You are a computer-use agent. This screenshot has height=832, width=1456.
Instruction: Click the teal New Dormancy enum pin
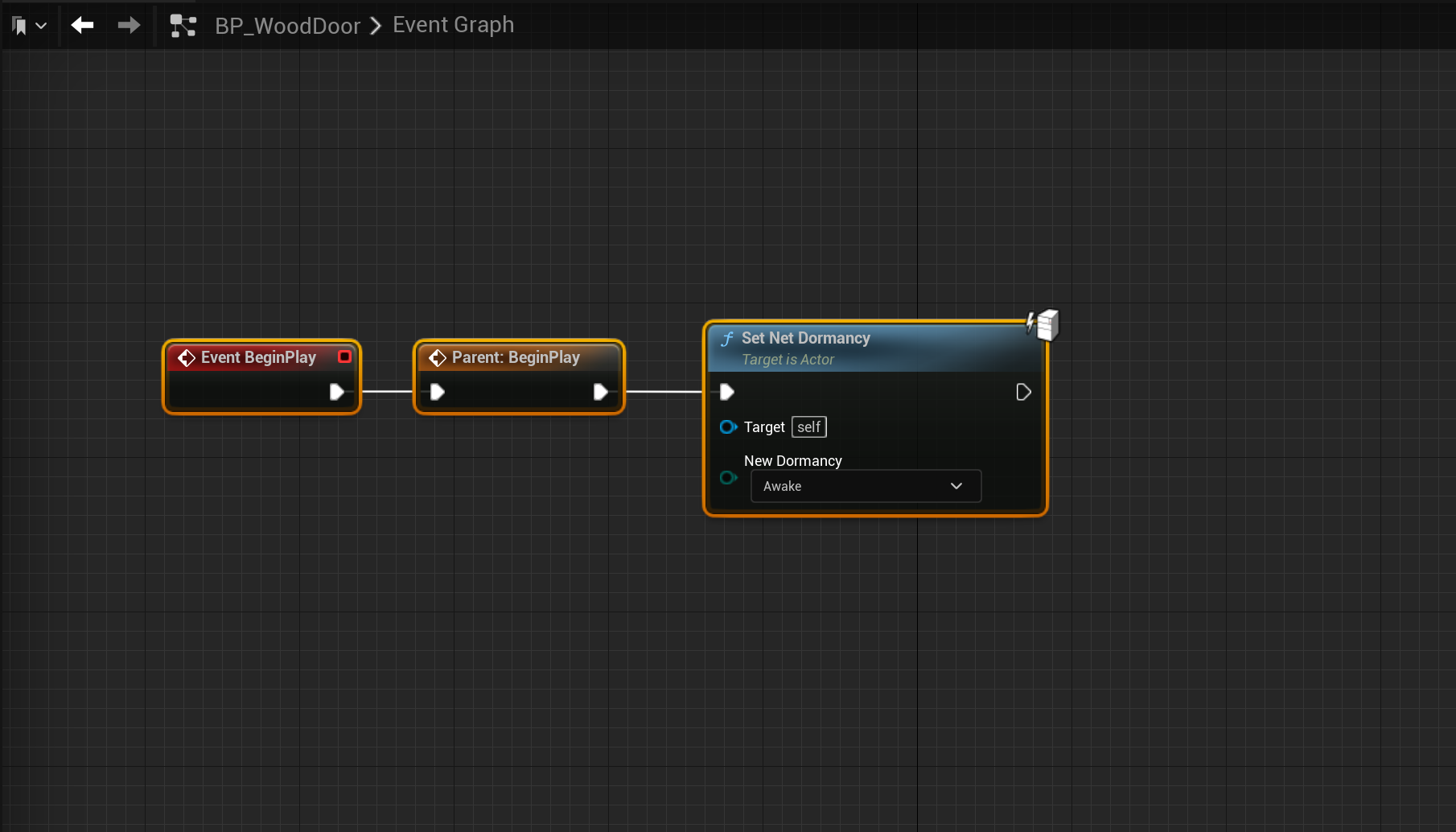click(728, 478)
